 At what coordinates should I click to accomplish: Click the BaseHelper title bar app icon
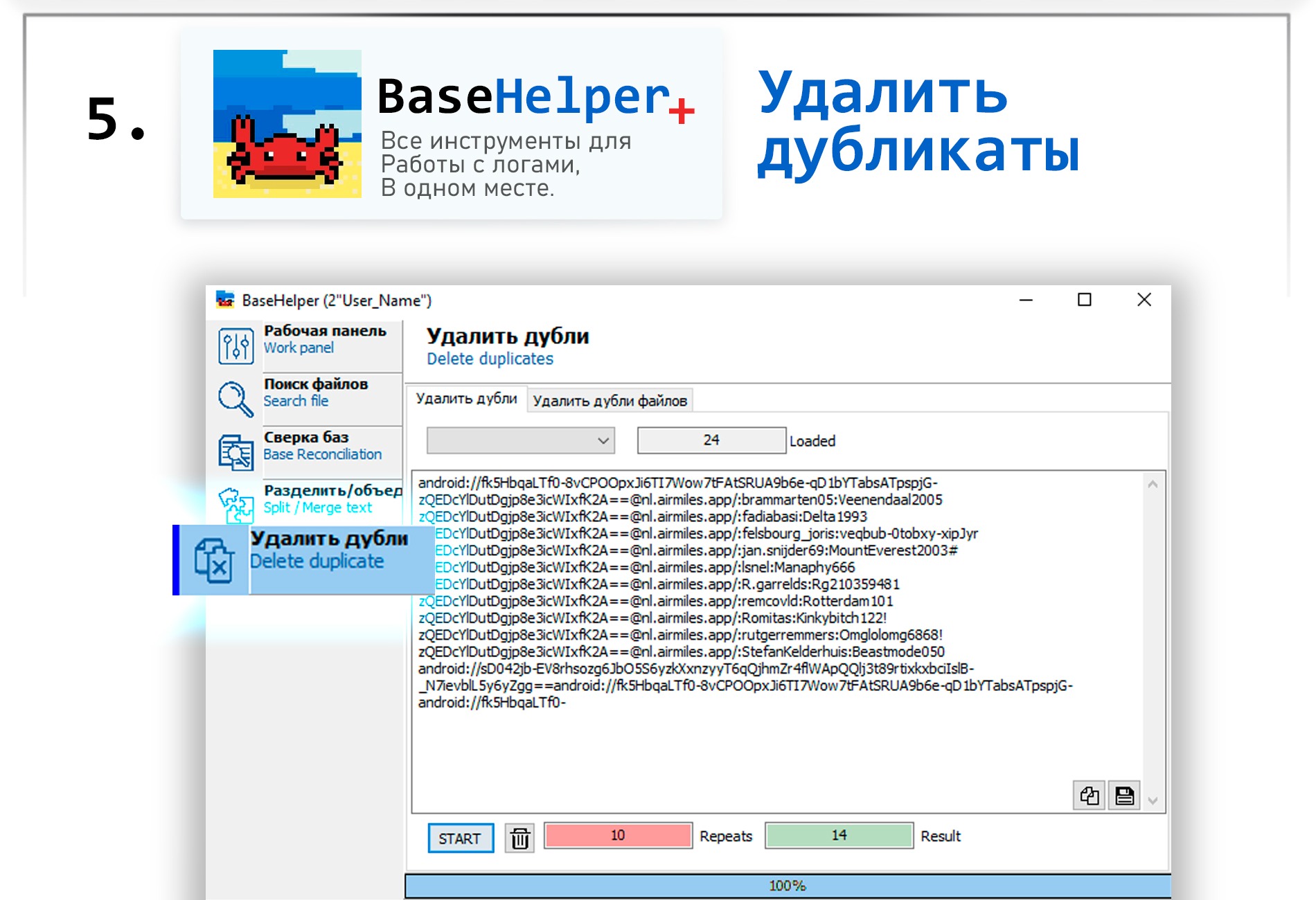(225, 300)
